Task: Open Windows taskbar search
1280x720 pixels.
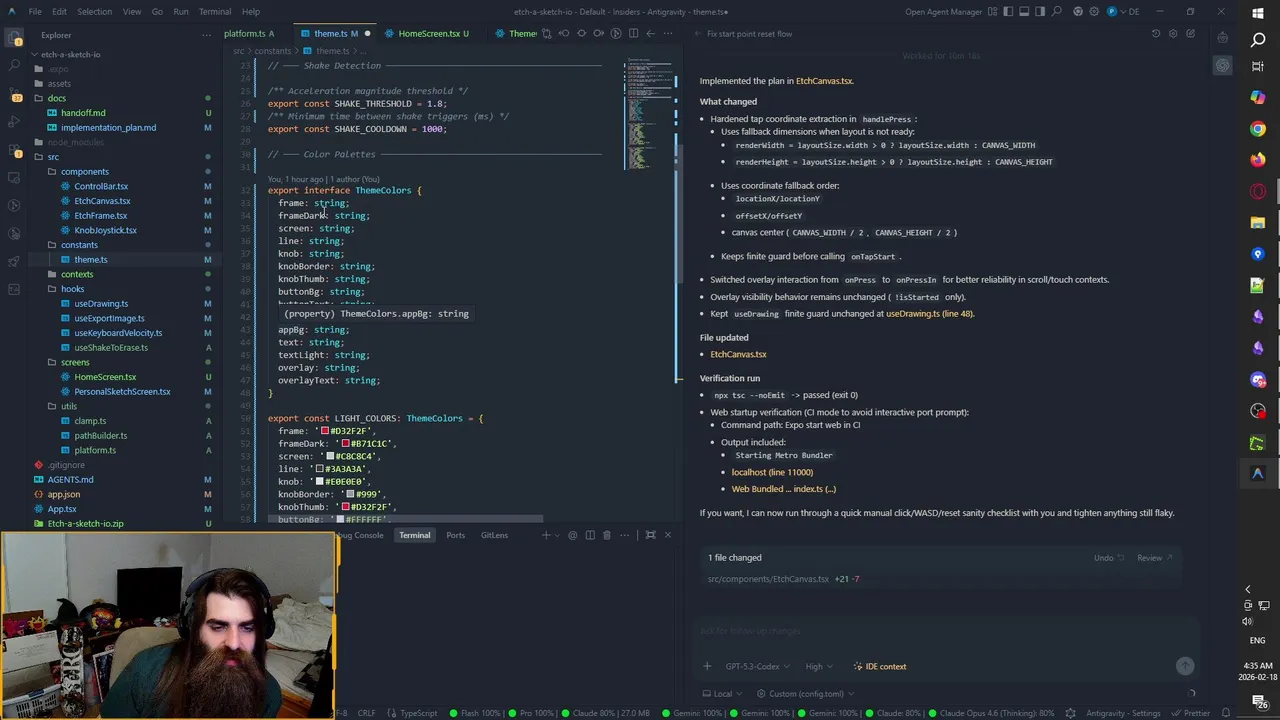Action: 1258,40
